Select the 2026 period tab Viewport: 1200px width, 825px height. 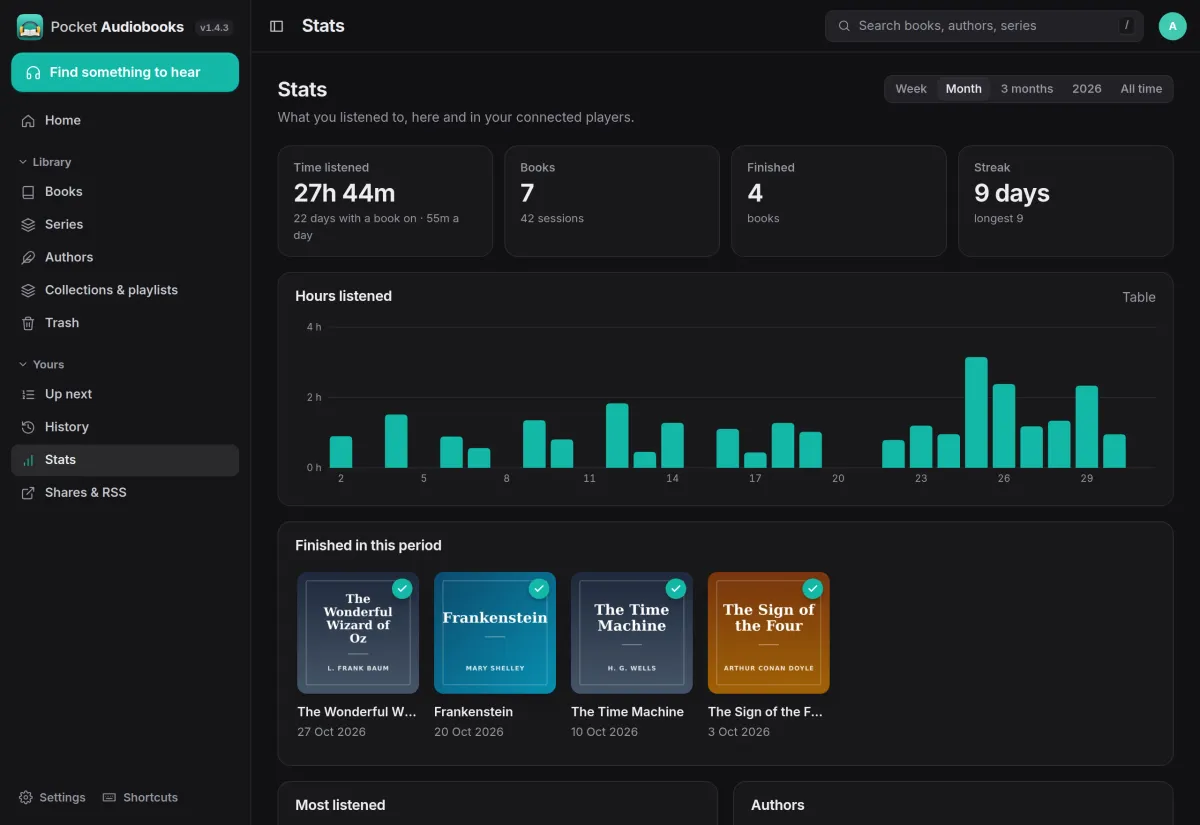pos(1087,89)
